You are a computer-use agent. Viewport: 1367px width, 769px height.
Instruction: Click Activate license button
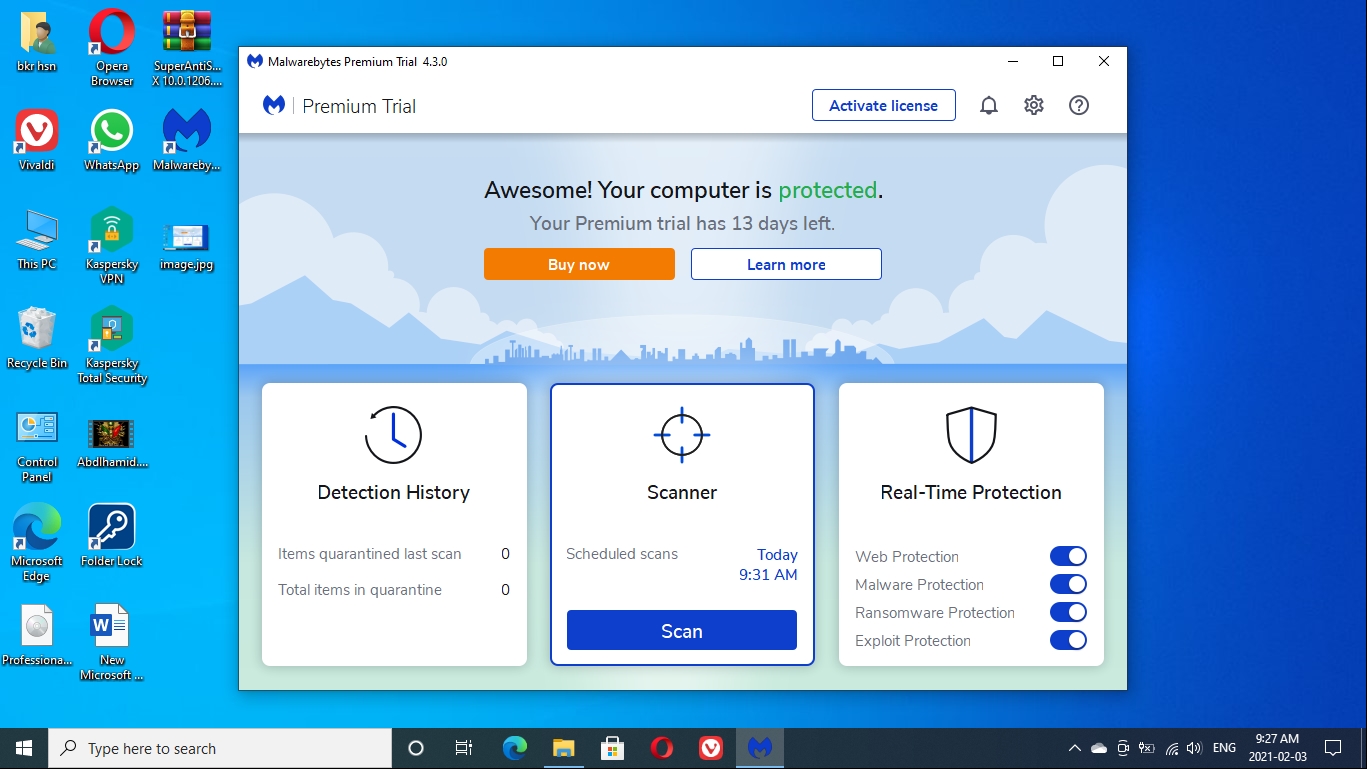click(x=883, y=106)
